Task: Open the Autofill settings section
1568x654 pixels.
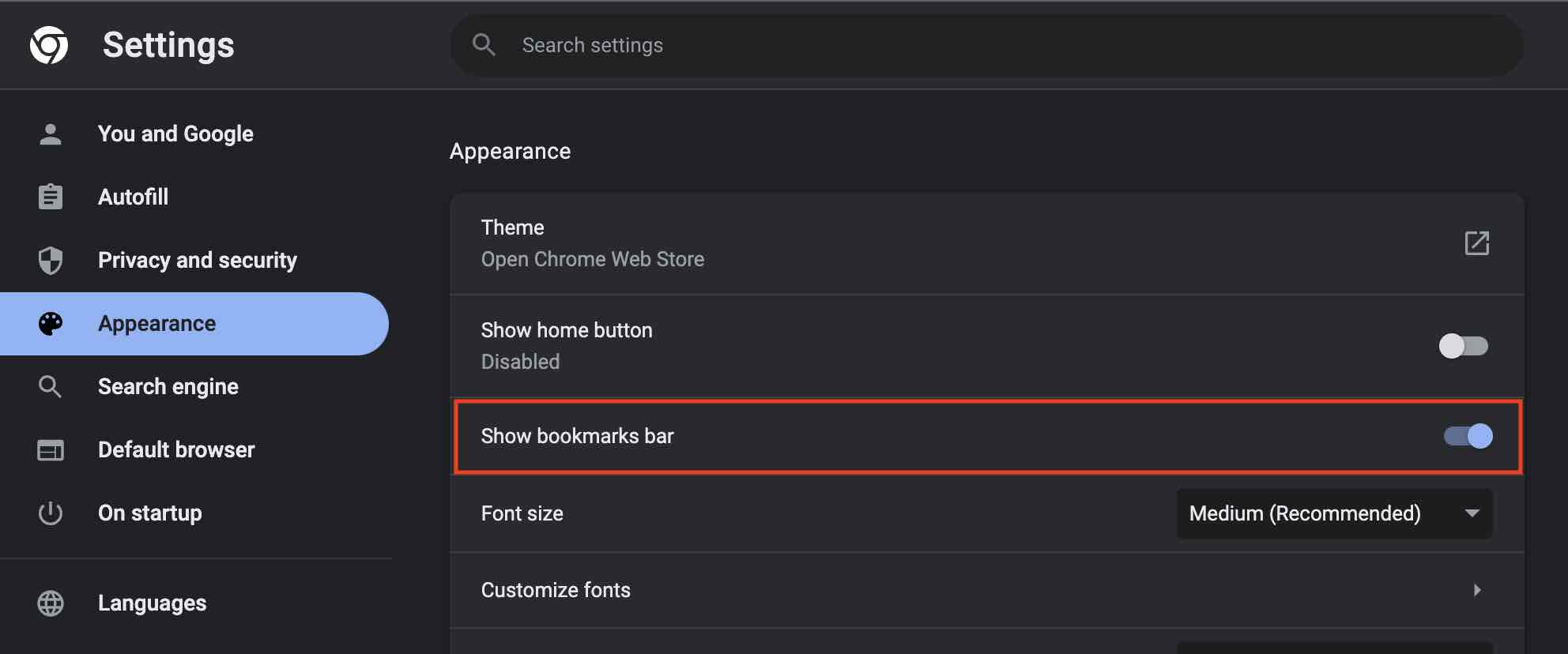Action: 133,197
